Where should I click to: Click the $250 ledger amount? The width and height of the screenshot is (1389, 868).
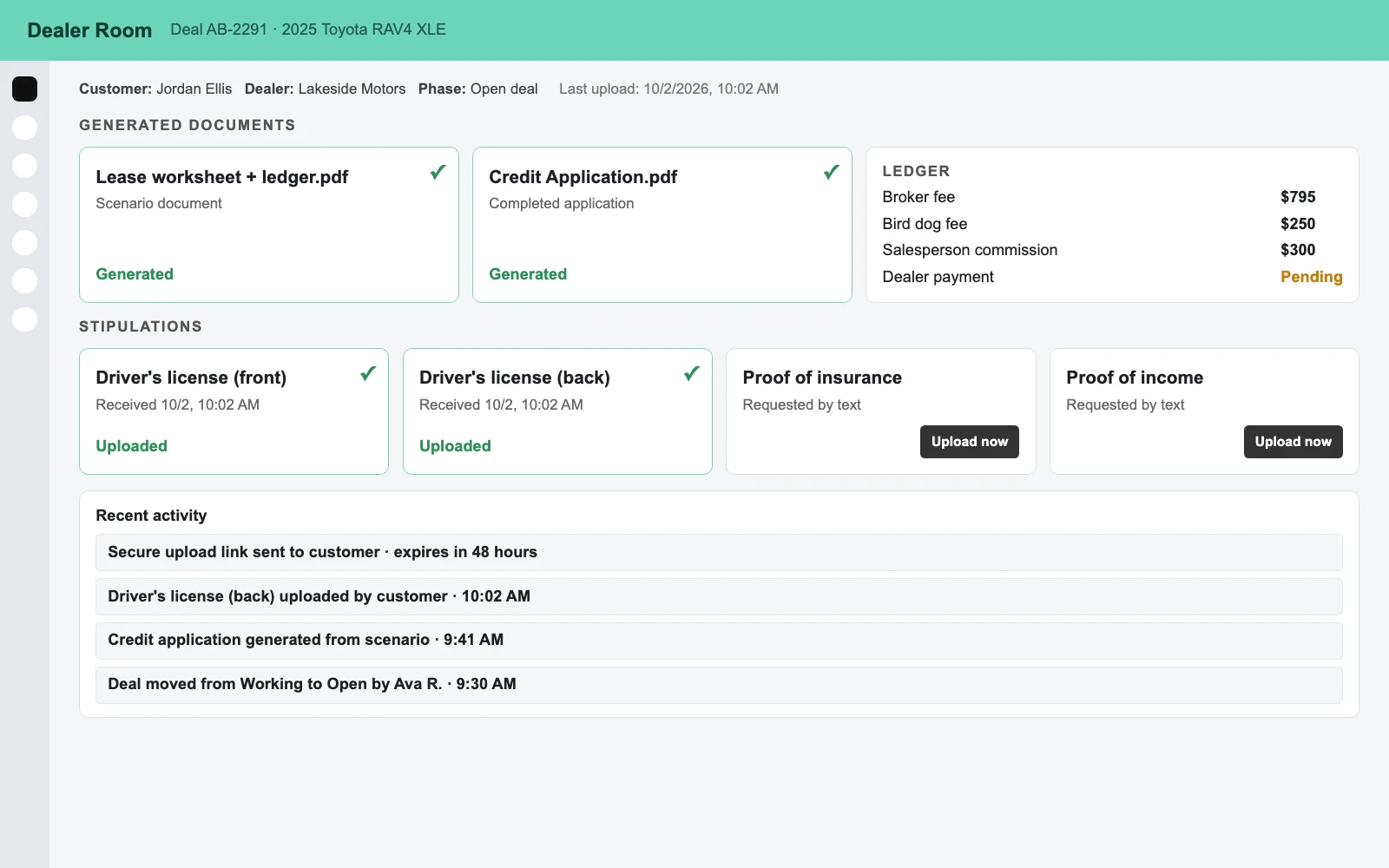(1298, 224)
